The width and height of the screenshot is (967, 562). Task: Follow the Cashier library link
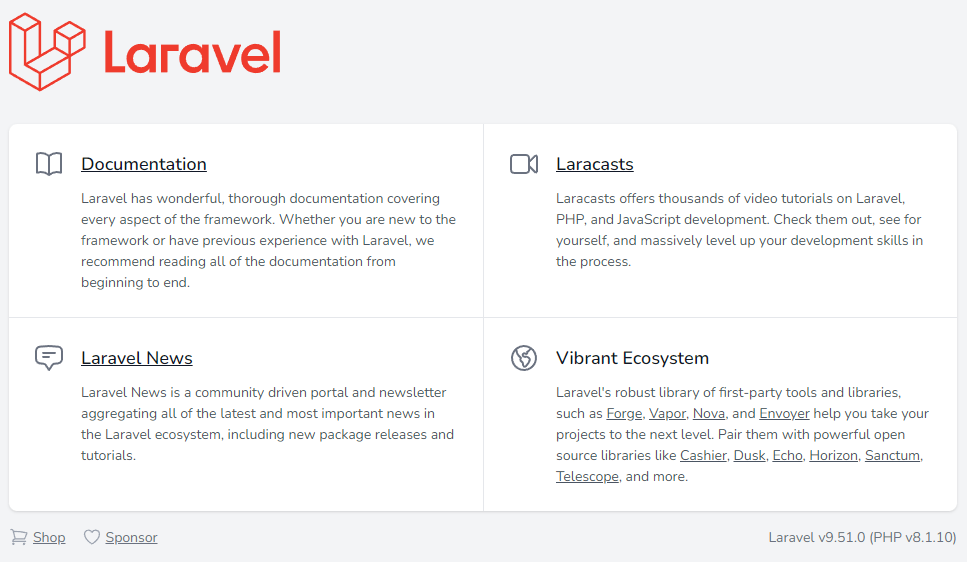tap(703, 455)
